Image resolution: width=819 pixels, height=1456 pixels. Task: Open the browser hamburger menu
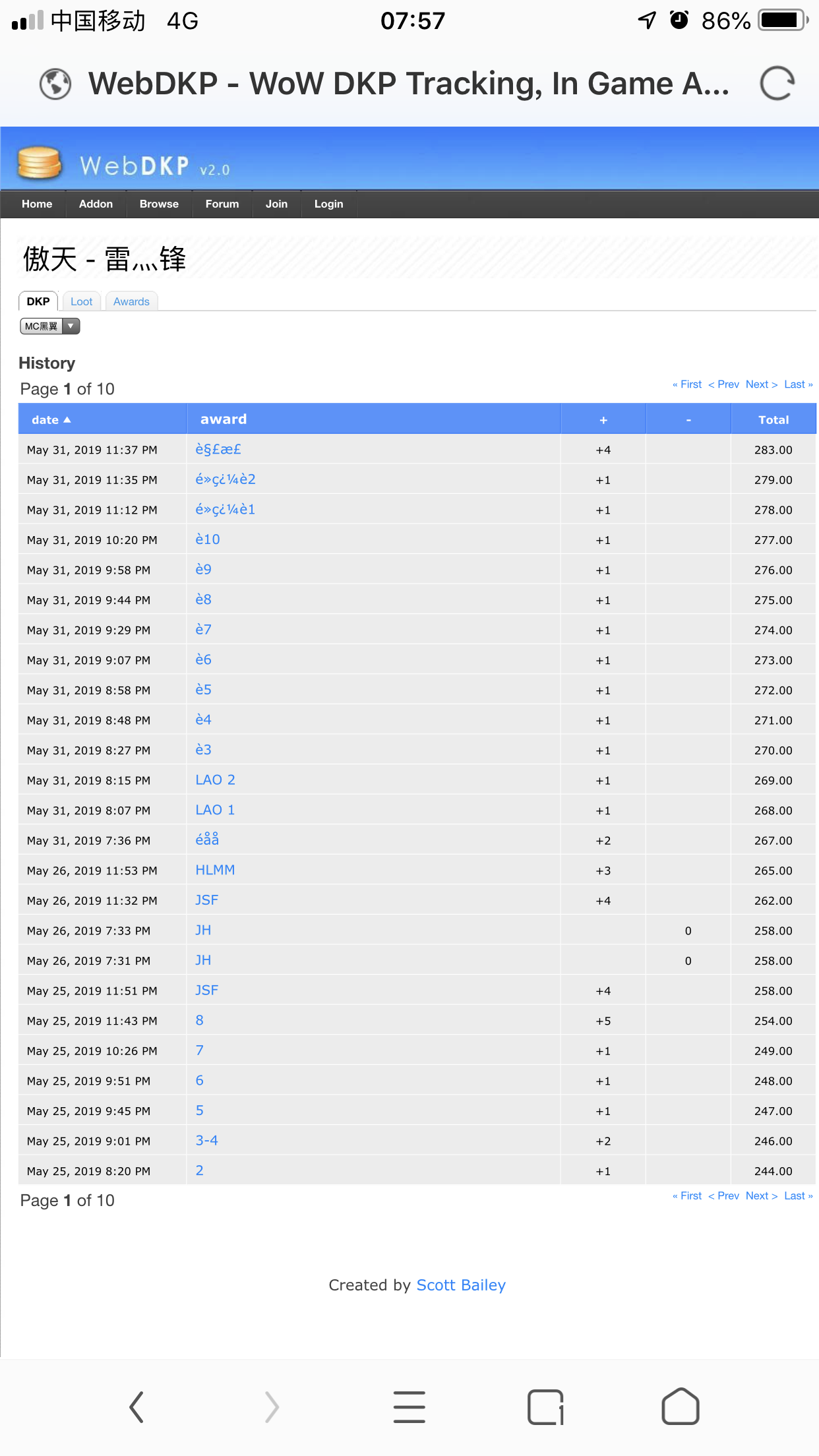[409, 1407]
